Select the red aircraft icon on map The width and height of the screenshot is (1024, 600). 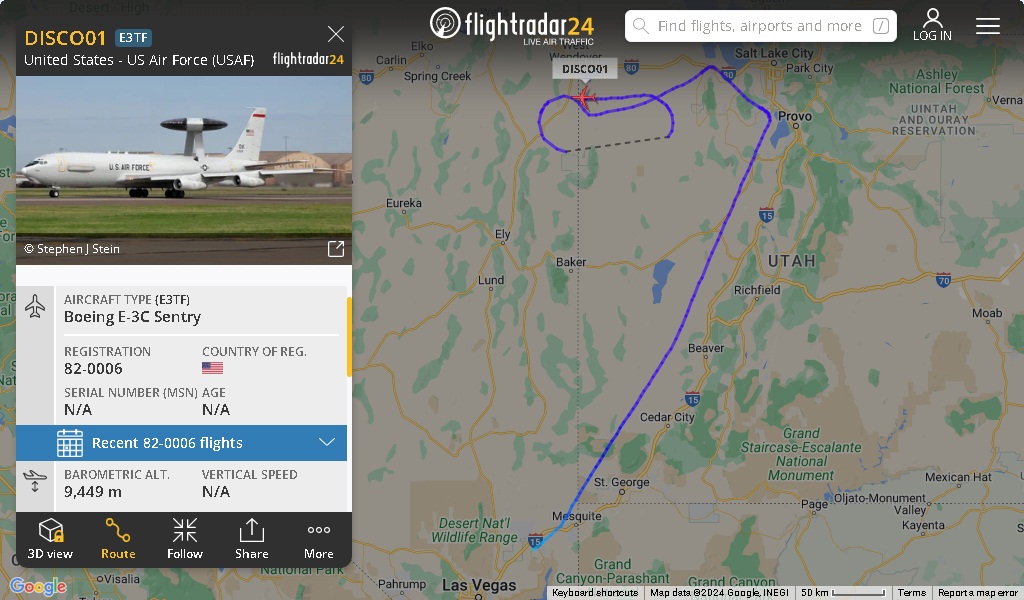click(583, 99)
